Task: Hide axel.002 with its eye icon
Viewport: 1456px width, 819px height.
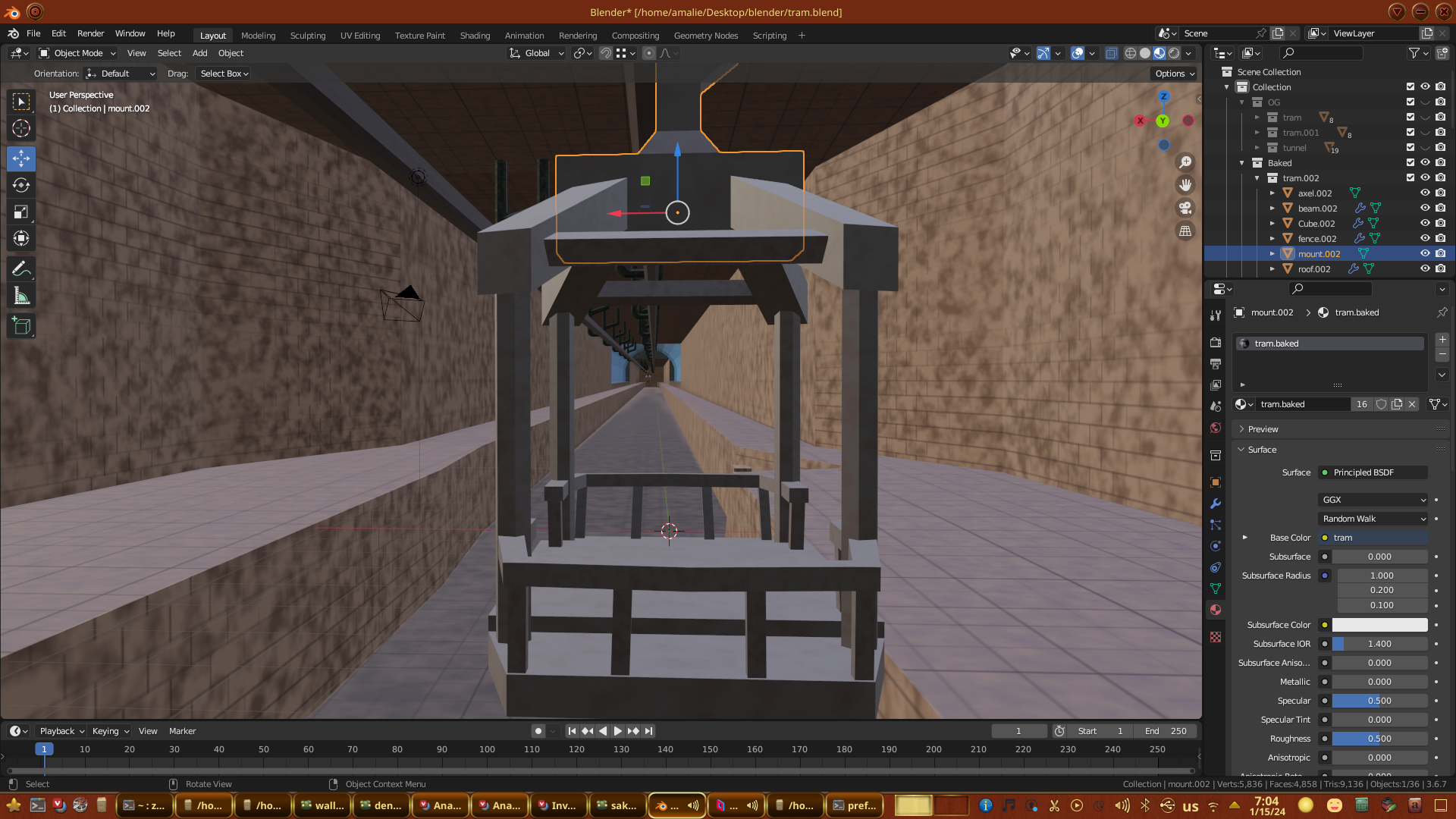Action: (1425, 193)
